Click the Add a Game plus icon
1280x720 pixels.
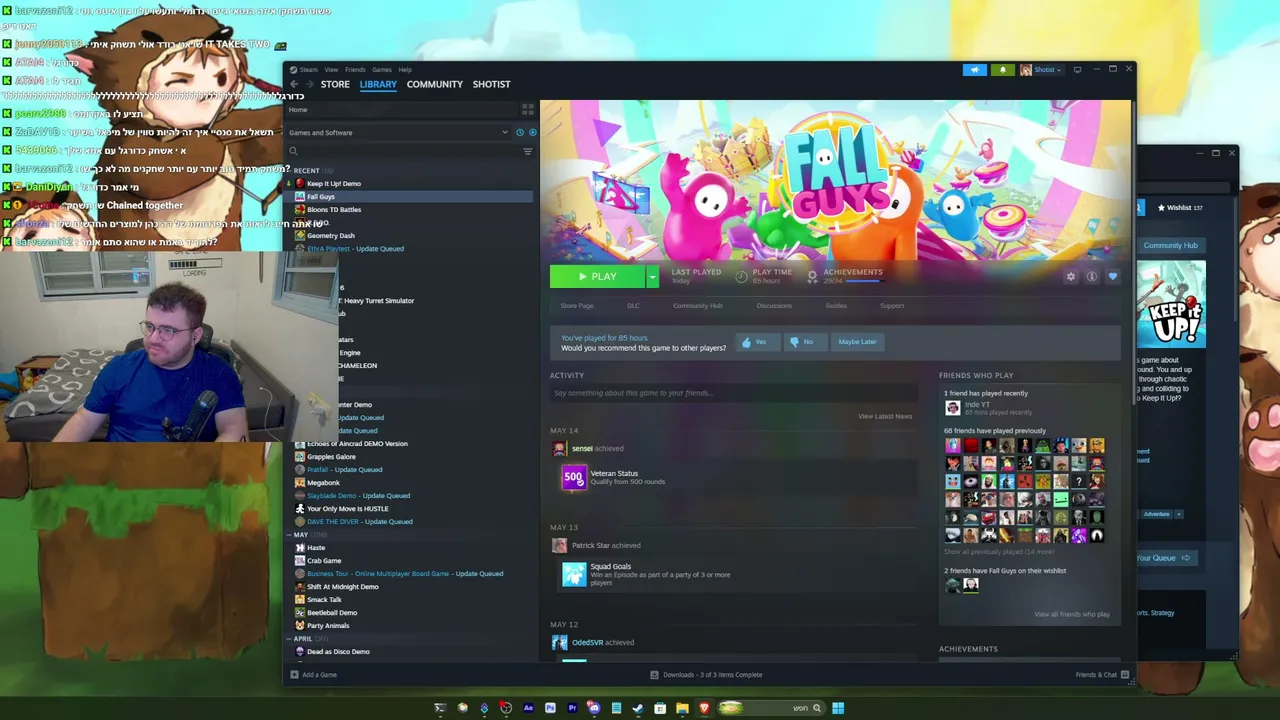pyautogui.click(x=294, y=674)
